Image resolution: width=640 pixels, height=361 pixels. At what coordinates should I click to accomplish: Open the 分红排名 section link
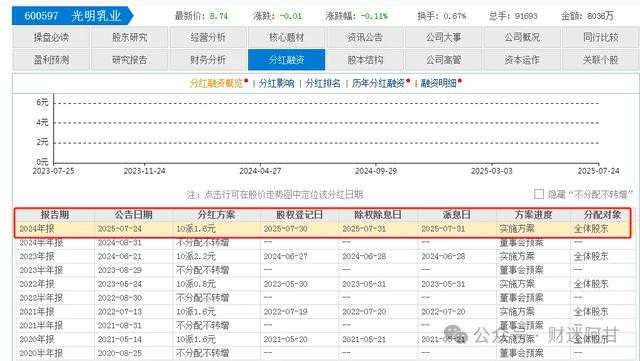[x=323, y=83]
